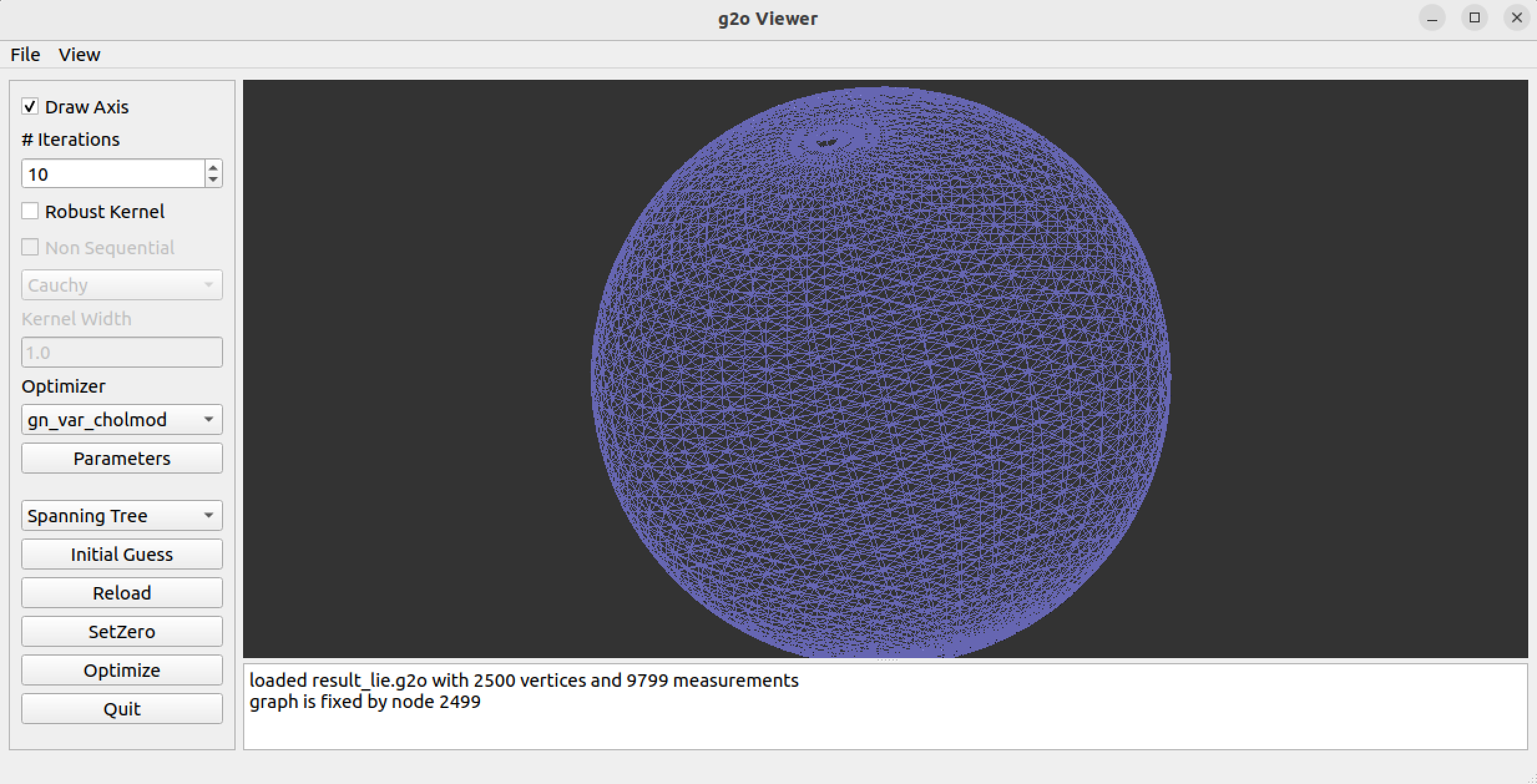Run the Optimize button

tap(122, 670)
